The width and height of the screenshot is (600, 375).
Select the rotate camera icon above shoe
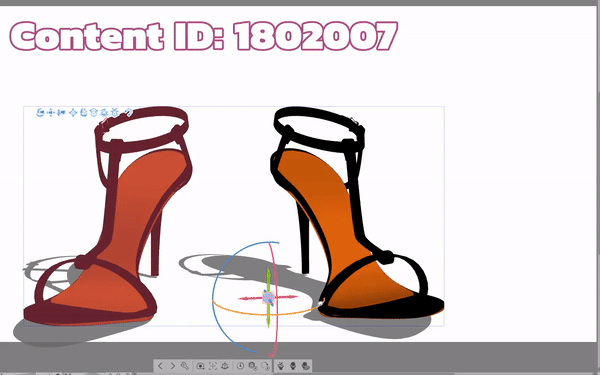tap(40, 112)
